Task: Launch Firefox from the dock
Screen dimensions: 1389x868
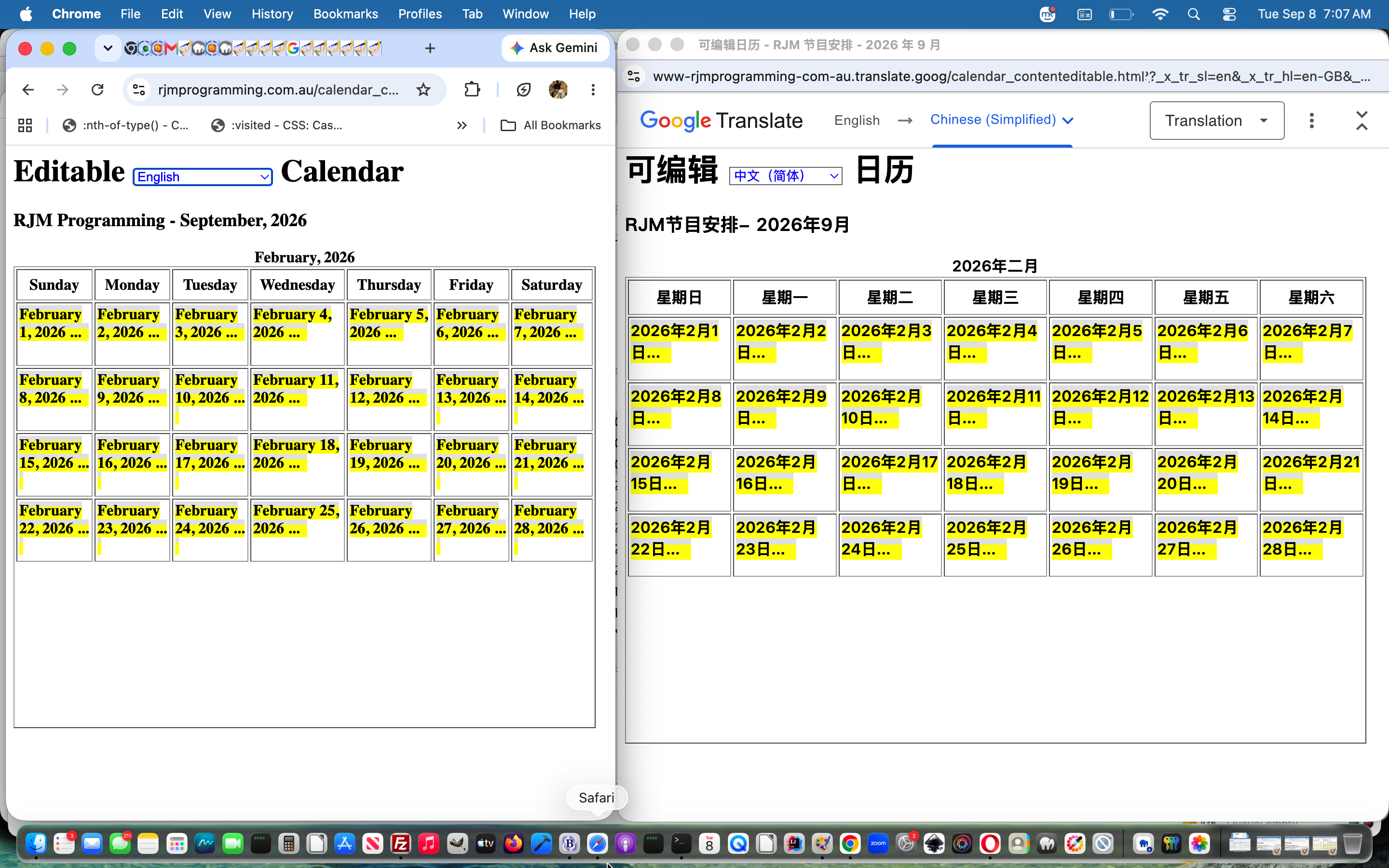Action: 513,843
